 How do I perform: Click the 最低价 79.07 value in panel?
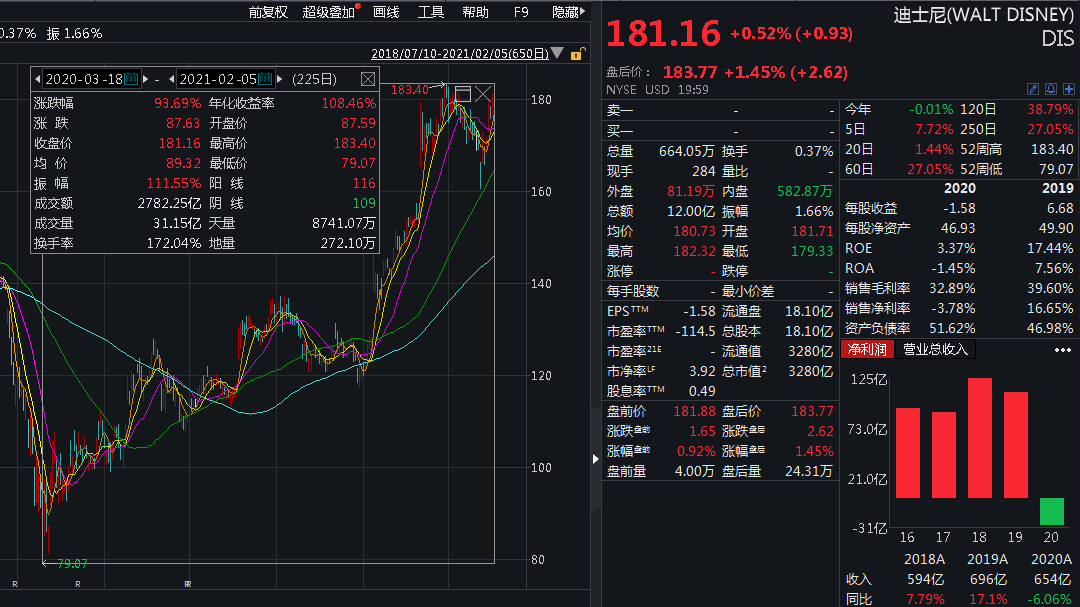point(358,163)
